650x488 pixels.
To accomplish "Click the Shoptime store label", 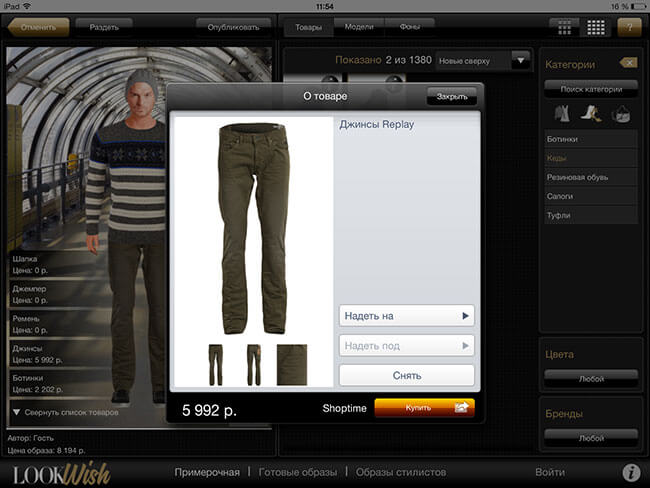I will pyautogui.click(x=344, y=408).
